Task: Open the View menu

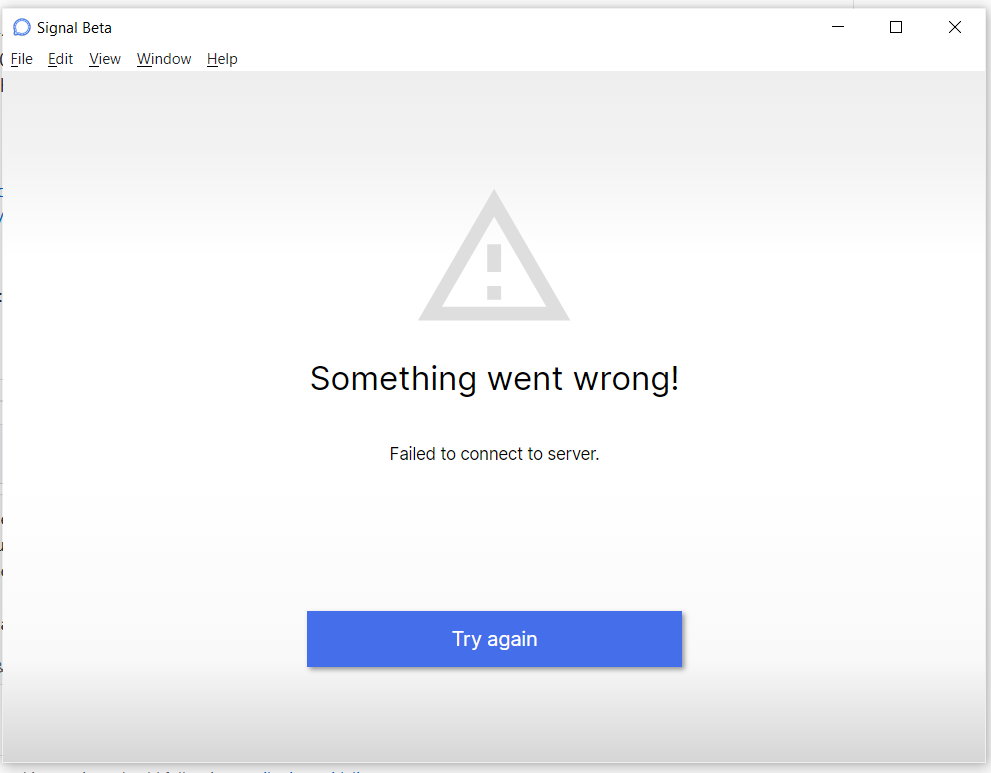Action: tap(105, 59)
